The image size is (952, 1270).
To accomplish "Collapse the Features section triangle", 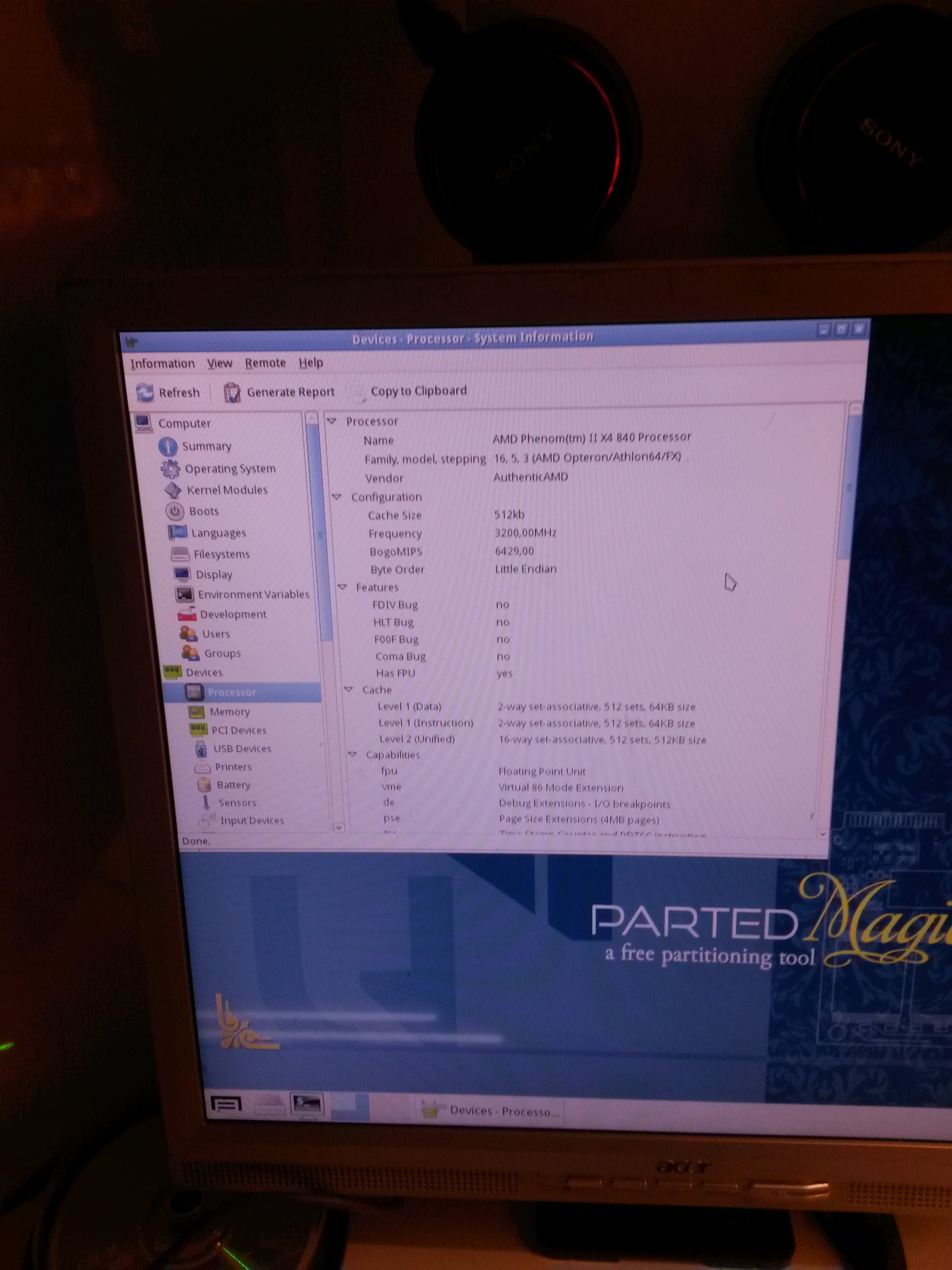I will [x=343, y=587].
